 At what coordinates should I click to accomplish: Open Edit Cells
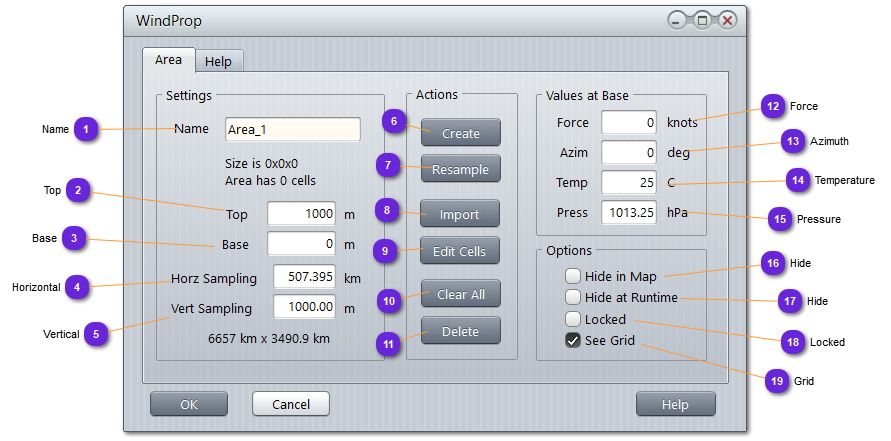(x=460, y=251)
